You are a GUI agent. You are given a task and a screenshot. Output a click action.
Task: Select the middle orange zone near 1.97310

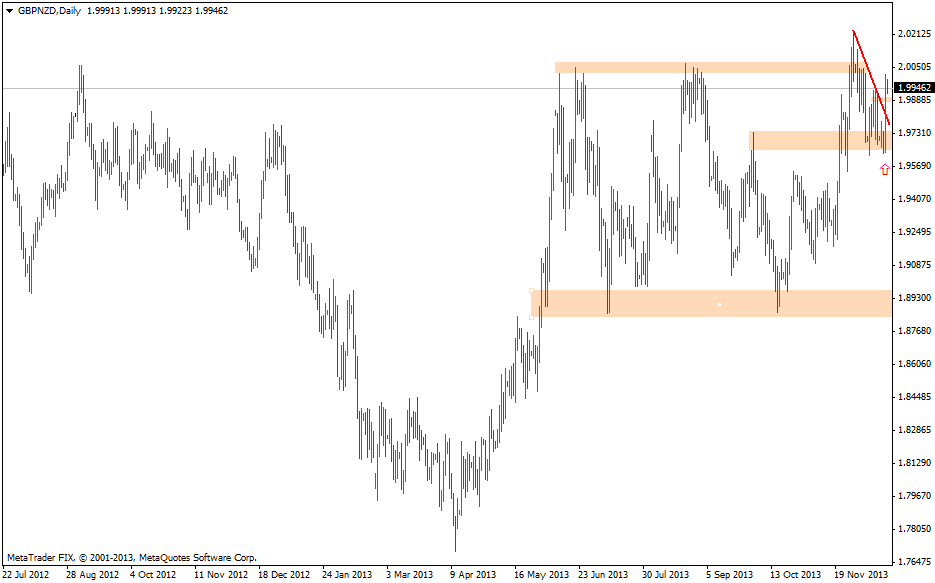(x=800, y=141)
